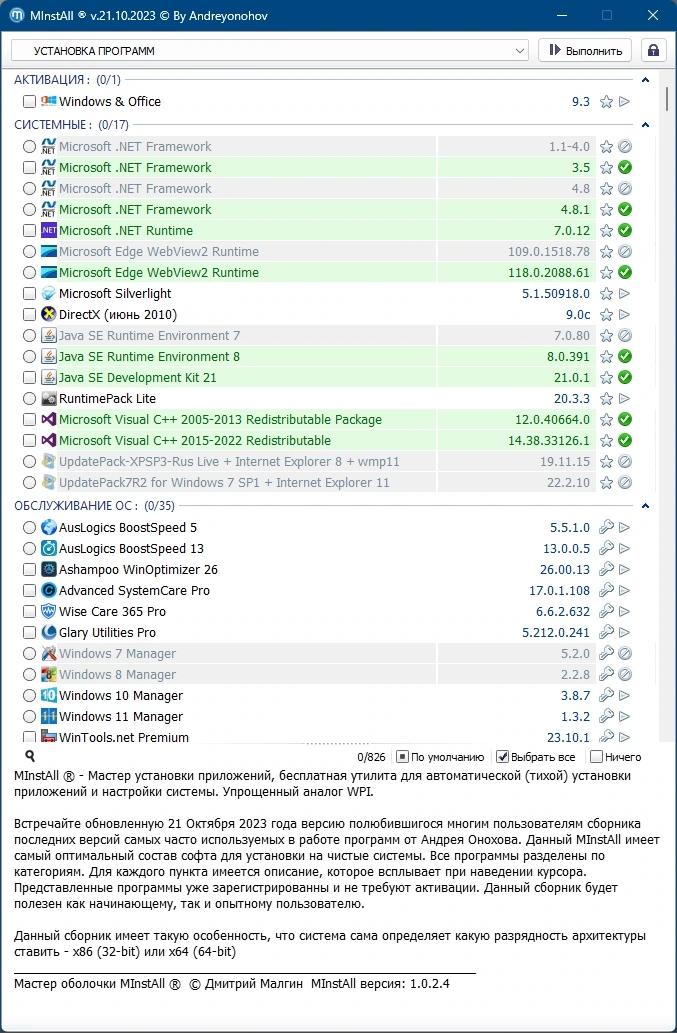Click key icon for Windows 10 Manager
Viewport: 677px width, 1033px height.
[607, 696]
